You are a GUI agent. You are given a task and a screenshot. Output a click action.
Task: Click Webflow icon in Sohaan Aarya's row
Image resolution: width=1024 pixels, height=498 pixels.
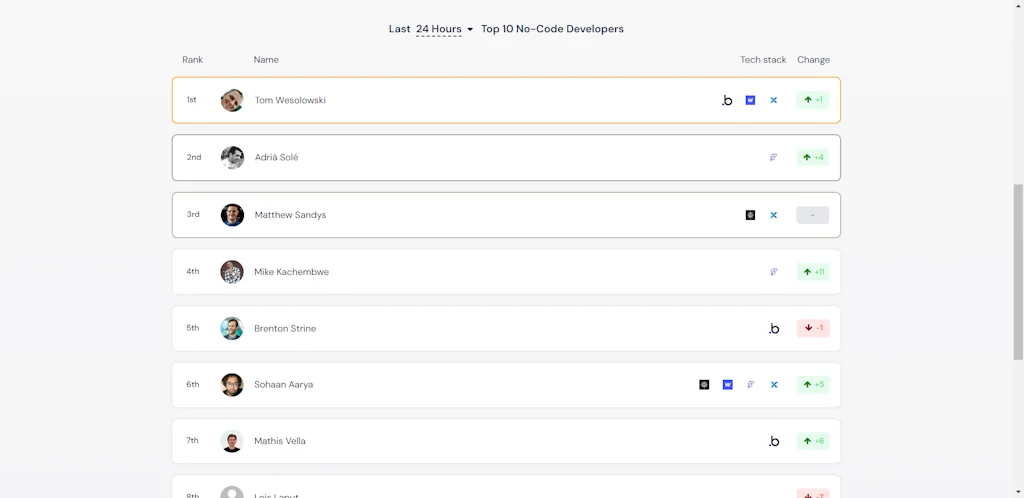tap(728, 384)
